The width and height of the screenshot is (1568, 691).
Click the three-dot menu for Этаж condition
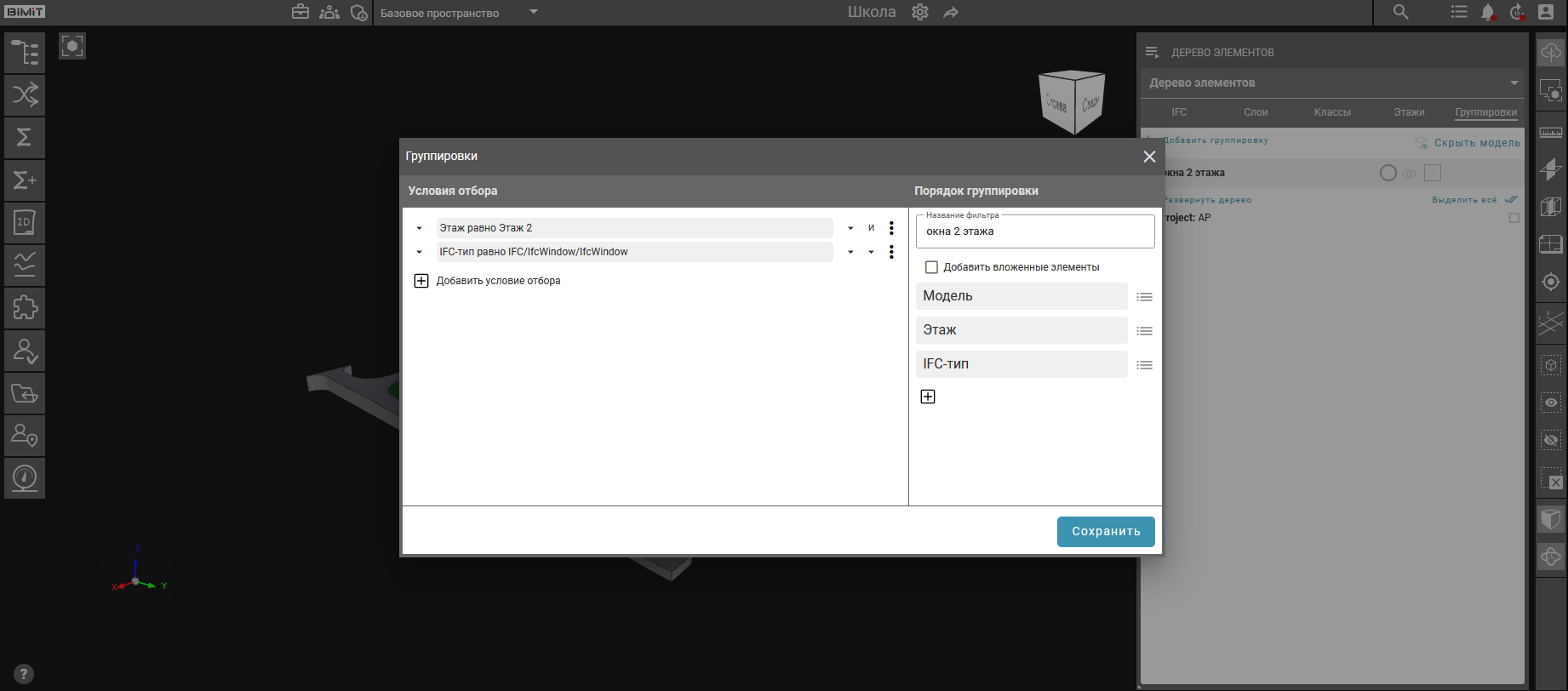(891, 228)
